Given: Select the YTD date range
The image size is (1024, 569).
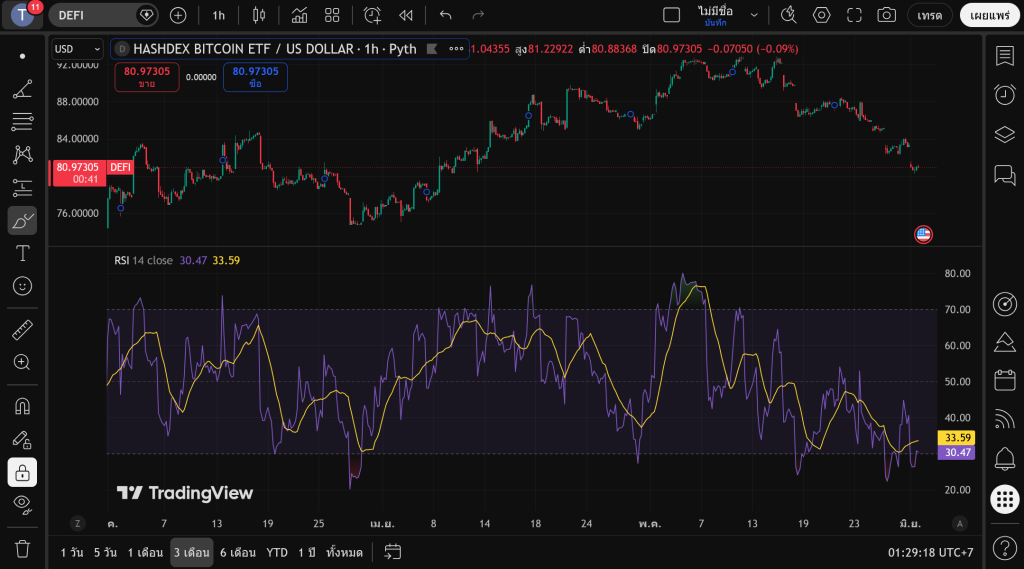Looking at the screenshot, I should 277,553.
